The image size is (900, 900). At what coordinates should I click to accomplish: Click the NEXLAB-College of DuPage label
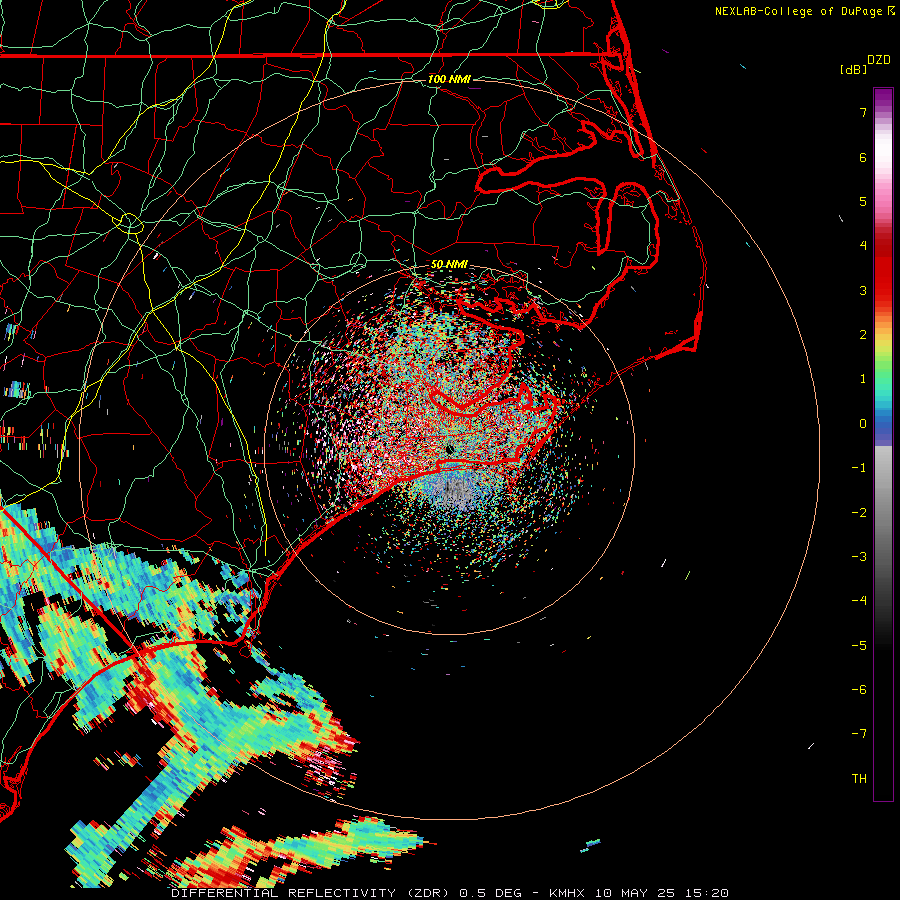click(x=798, y=11)
